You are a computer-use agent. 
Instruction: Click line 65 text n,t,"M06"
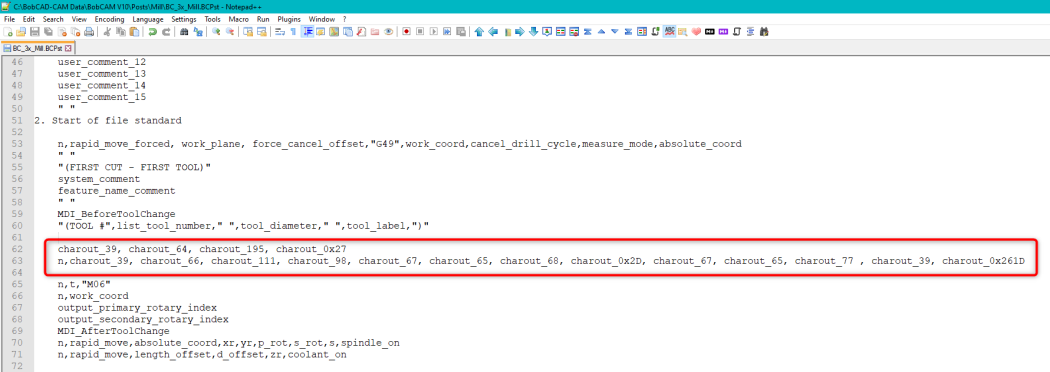[x=84, y=284]
